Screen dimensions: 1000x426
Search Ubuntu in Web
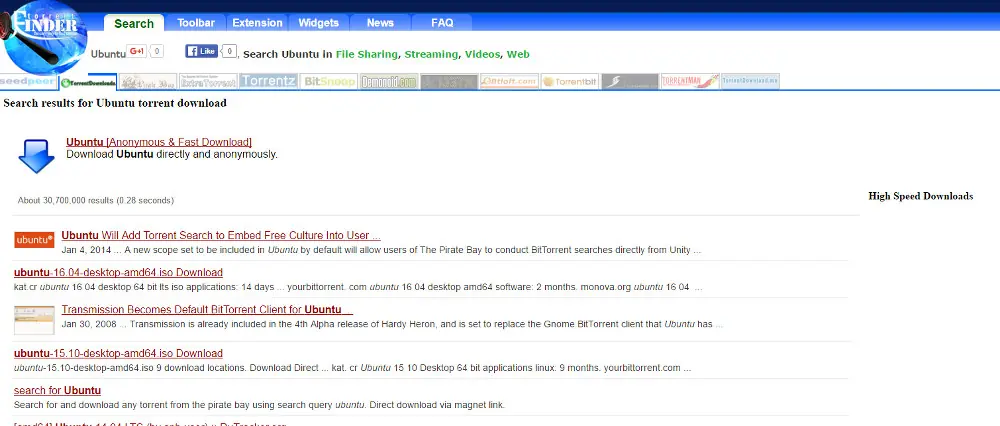point(518,55)
